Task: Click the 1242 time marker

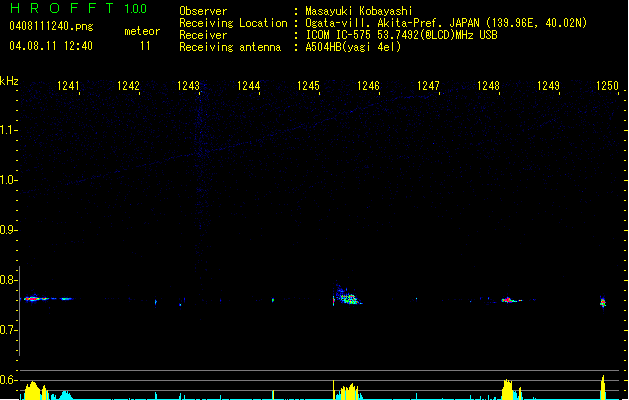Action: coord(128,86)
